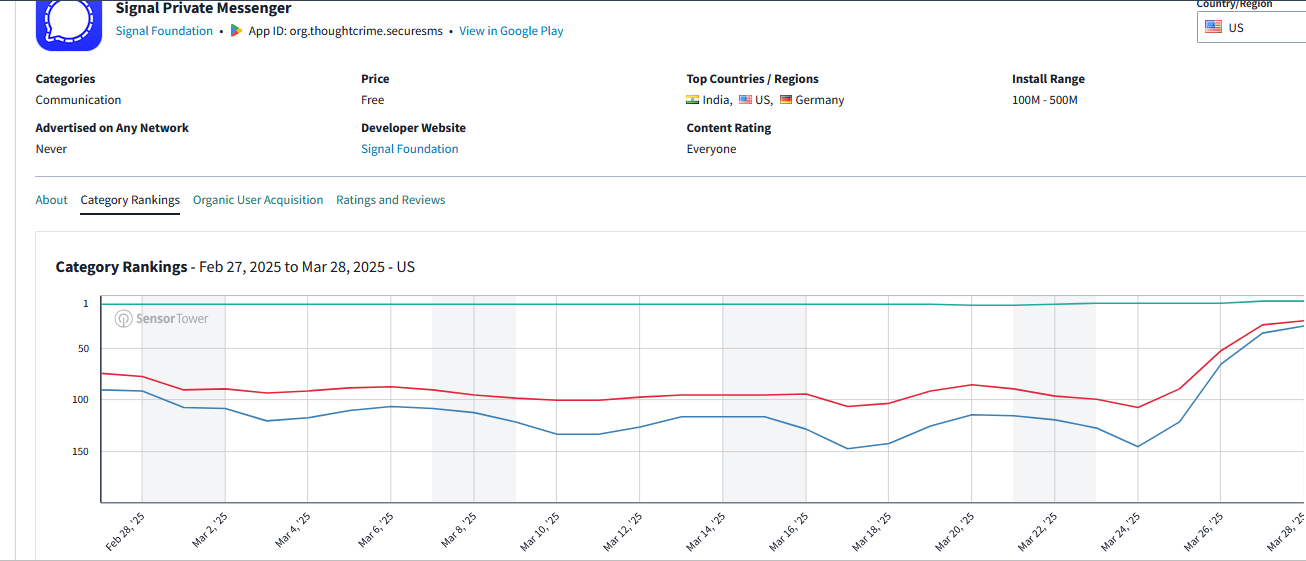
Task: Click the Germany flag icon
Action: tap(786, 100)
